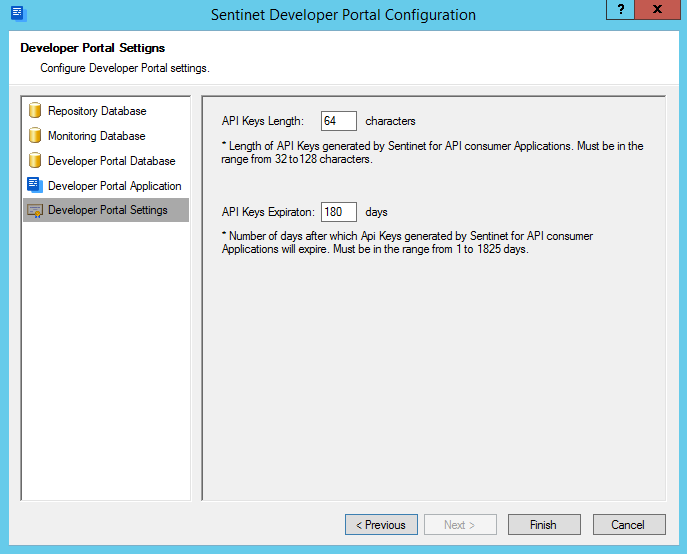Click the disabled Next button
This screenshot has width=687, height=554.
[x=460, y=525]
